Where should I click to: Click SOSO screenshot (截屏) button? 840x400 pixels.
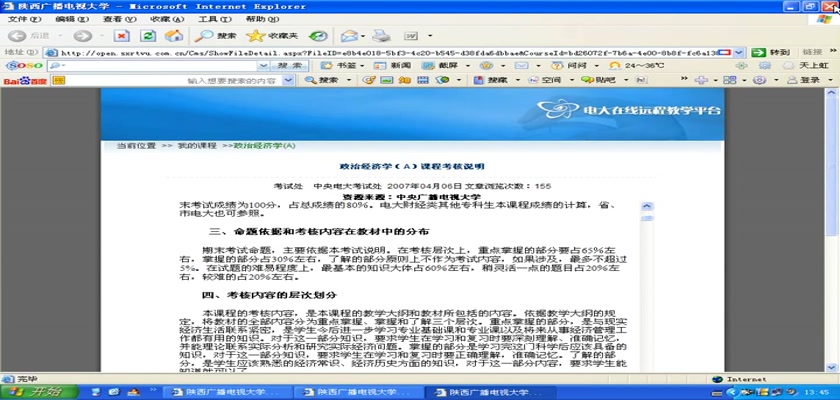pyautogui.click(x=440, y=65)
